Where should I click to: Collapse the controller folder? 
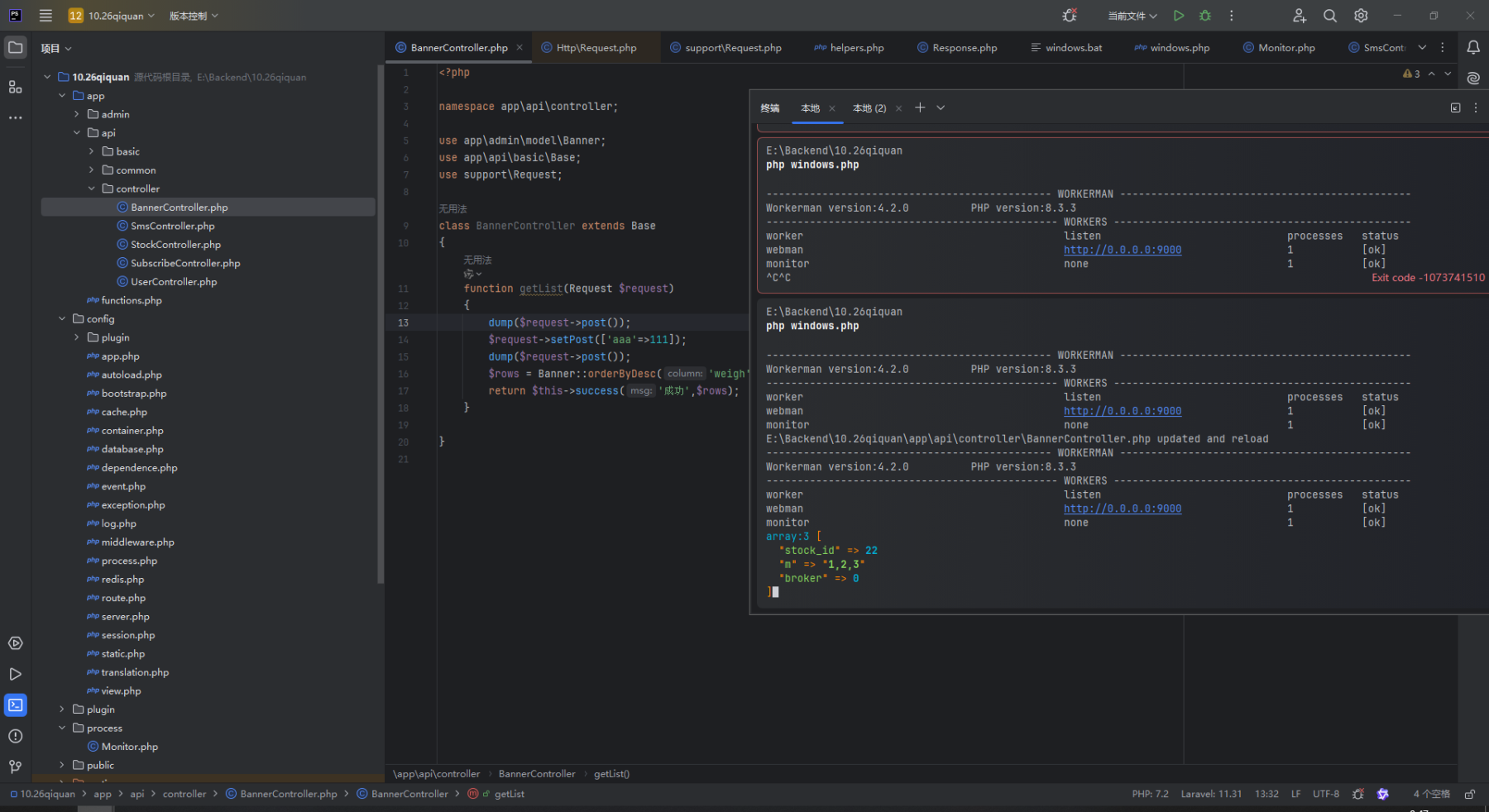coord(92,189)
